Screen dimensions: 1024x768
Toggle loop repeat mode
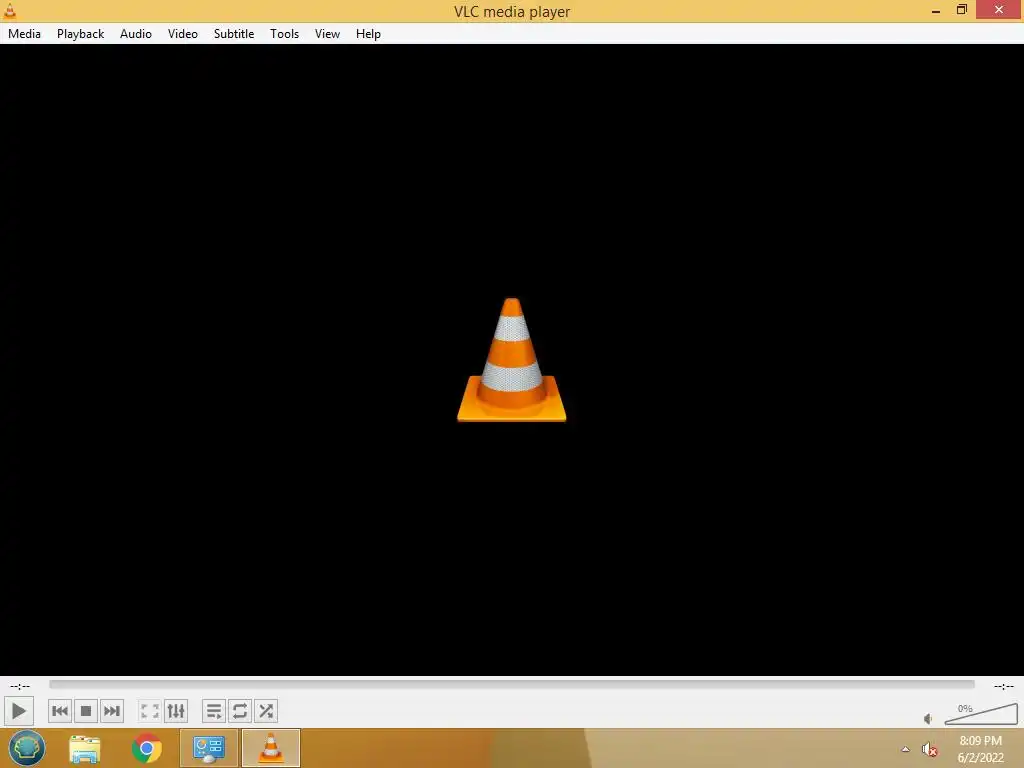tap(240, 711)
